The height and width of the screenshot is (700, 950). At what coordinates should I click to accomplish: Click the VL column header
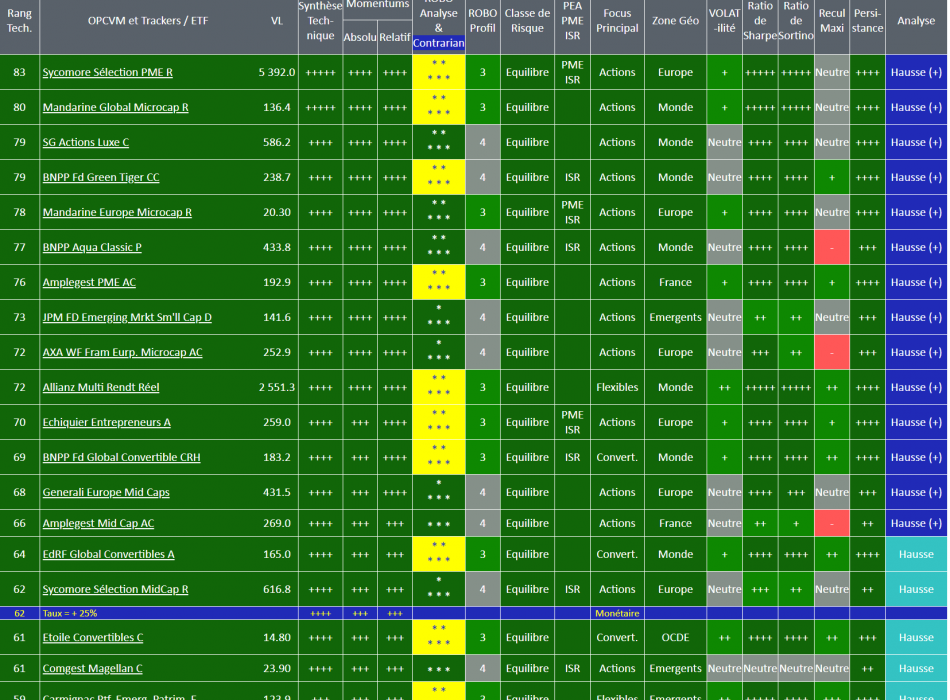coord(277,21)
